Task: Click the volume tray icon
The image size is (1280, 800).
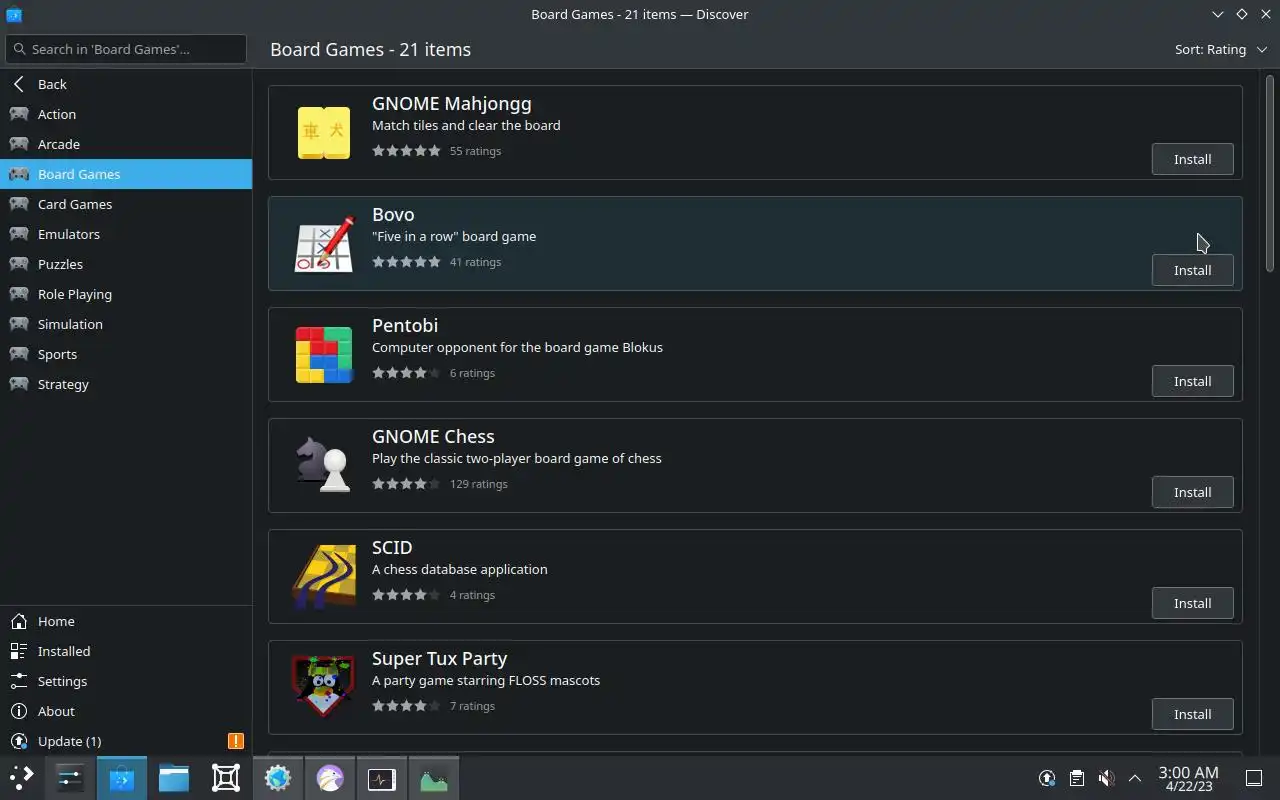Action: click(x=1106, y=778)
